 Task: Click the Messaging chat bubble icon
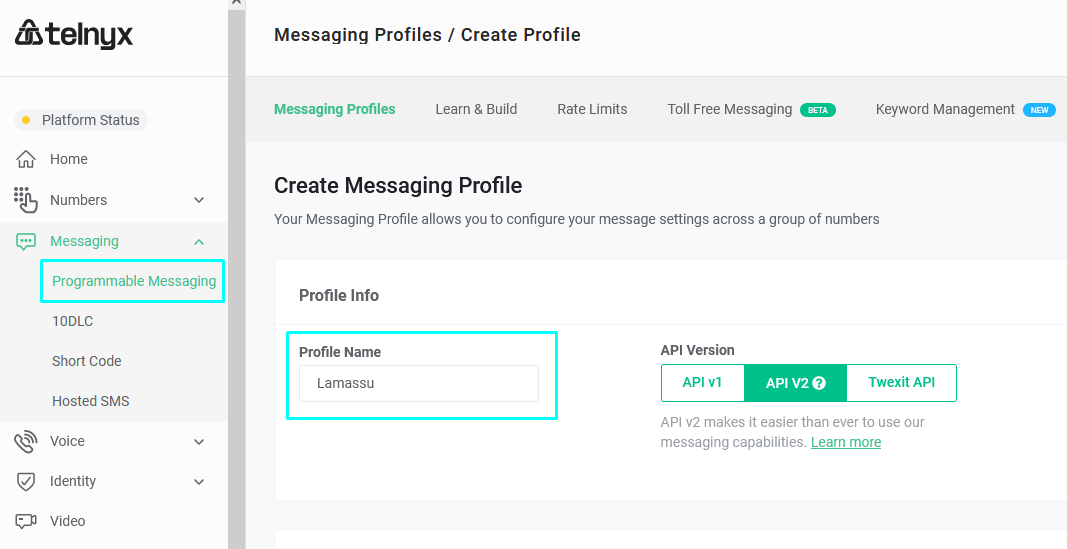(x=26, y=242)
